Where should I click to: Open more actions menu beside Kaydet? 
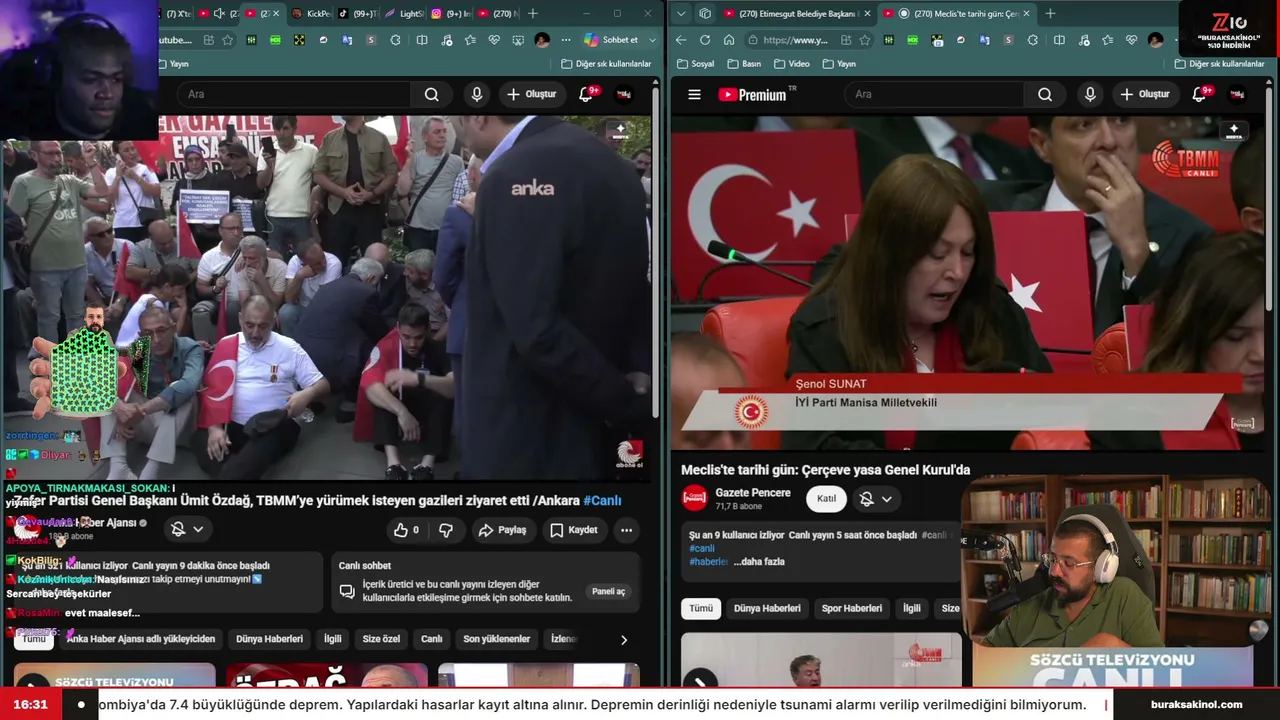click(626, 530)
